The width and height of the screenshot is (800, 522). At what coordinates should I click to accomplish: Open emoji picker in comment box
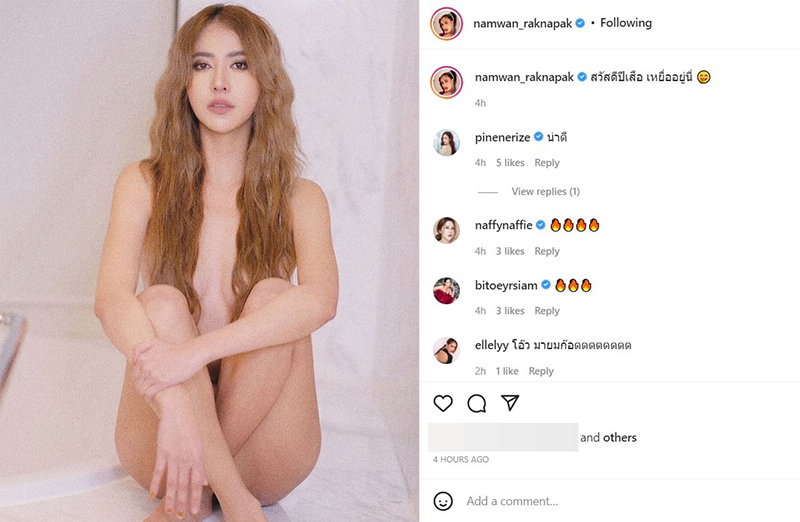tap(443, 500)
